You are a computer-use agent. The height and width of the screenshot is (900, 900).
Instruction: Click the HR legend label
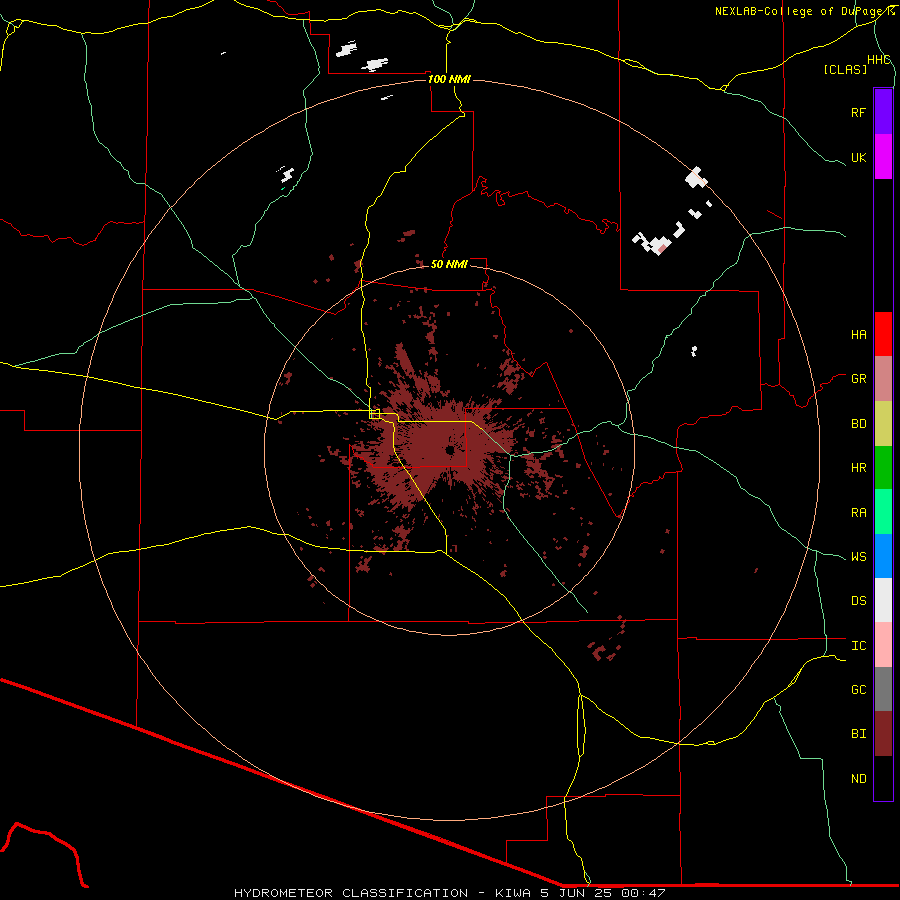(x=858, y=468)
